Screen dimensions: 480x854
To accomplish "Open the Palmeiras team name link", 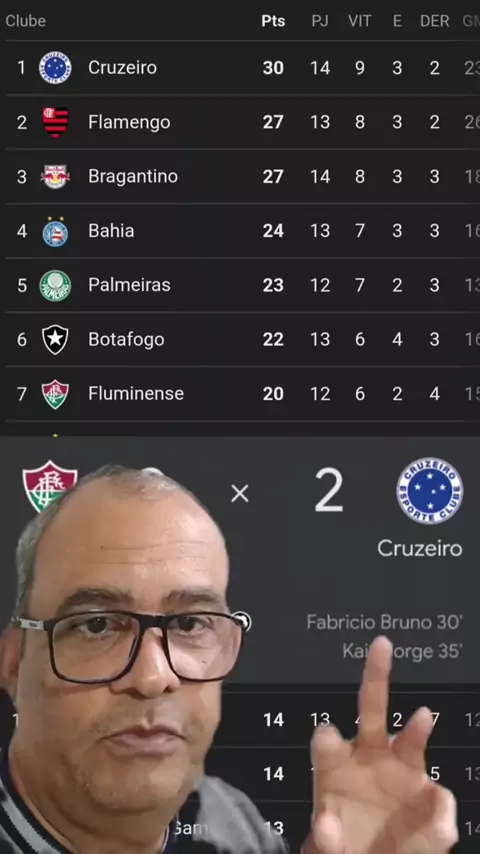I will point(129,285).
